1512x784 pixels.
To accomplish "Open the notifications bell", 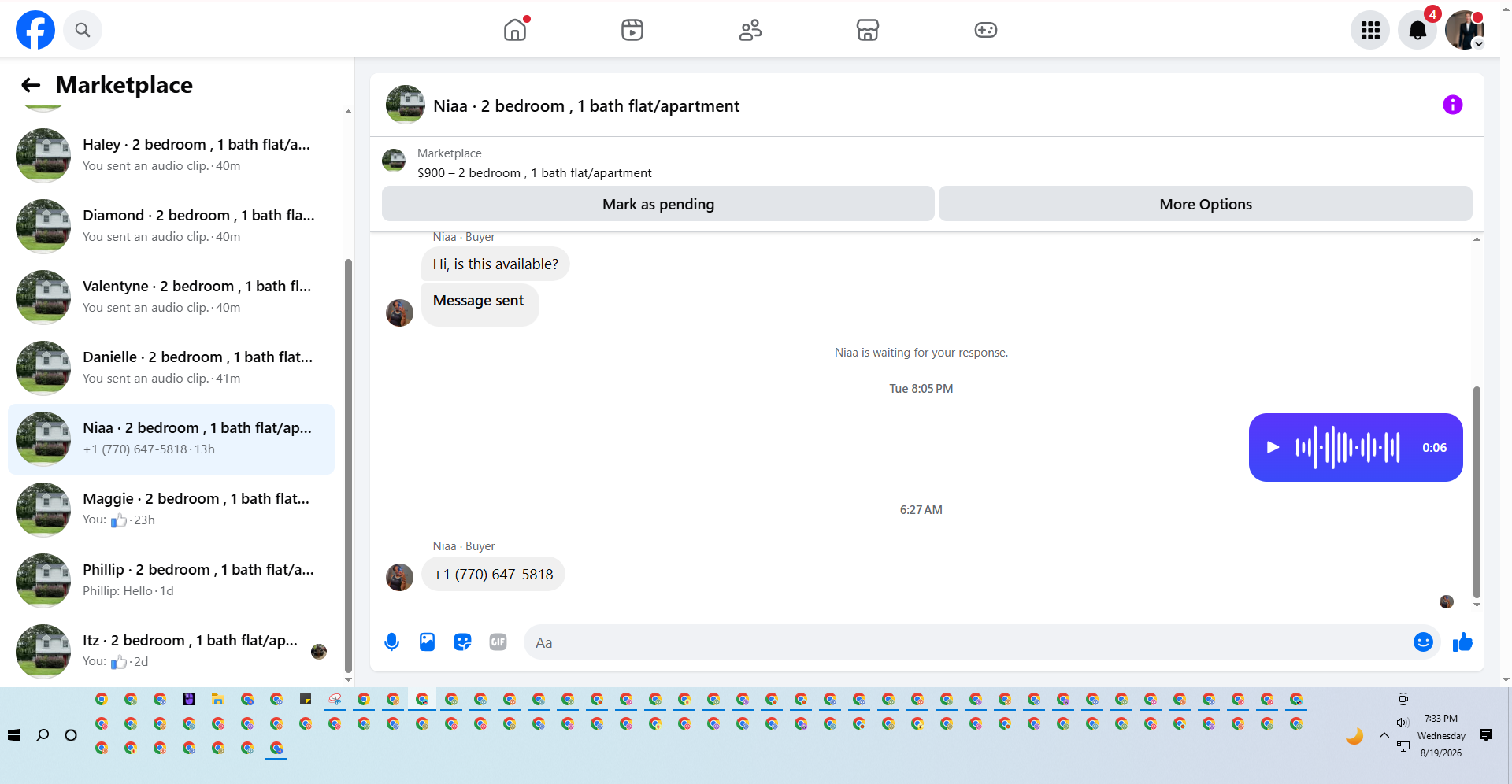I will click(1417, 30).
